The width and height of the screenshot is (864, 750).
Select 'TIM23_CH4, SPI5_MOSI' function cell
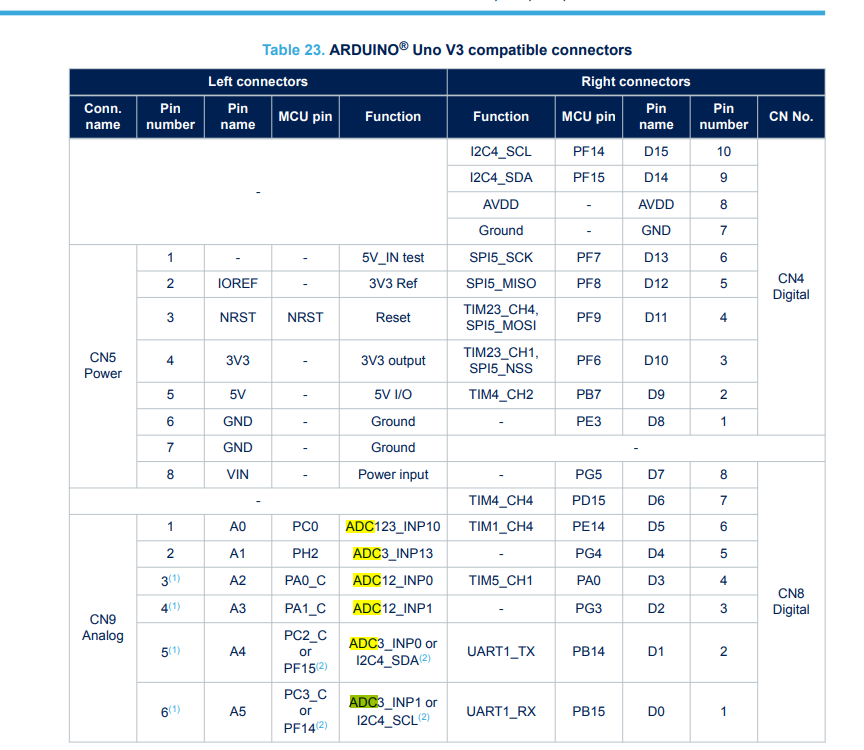(501, 317)
